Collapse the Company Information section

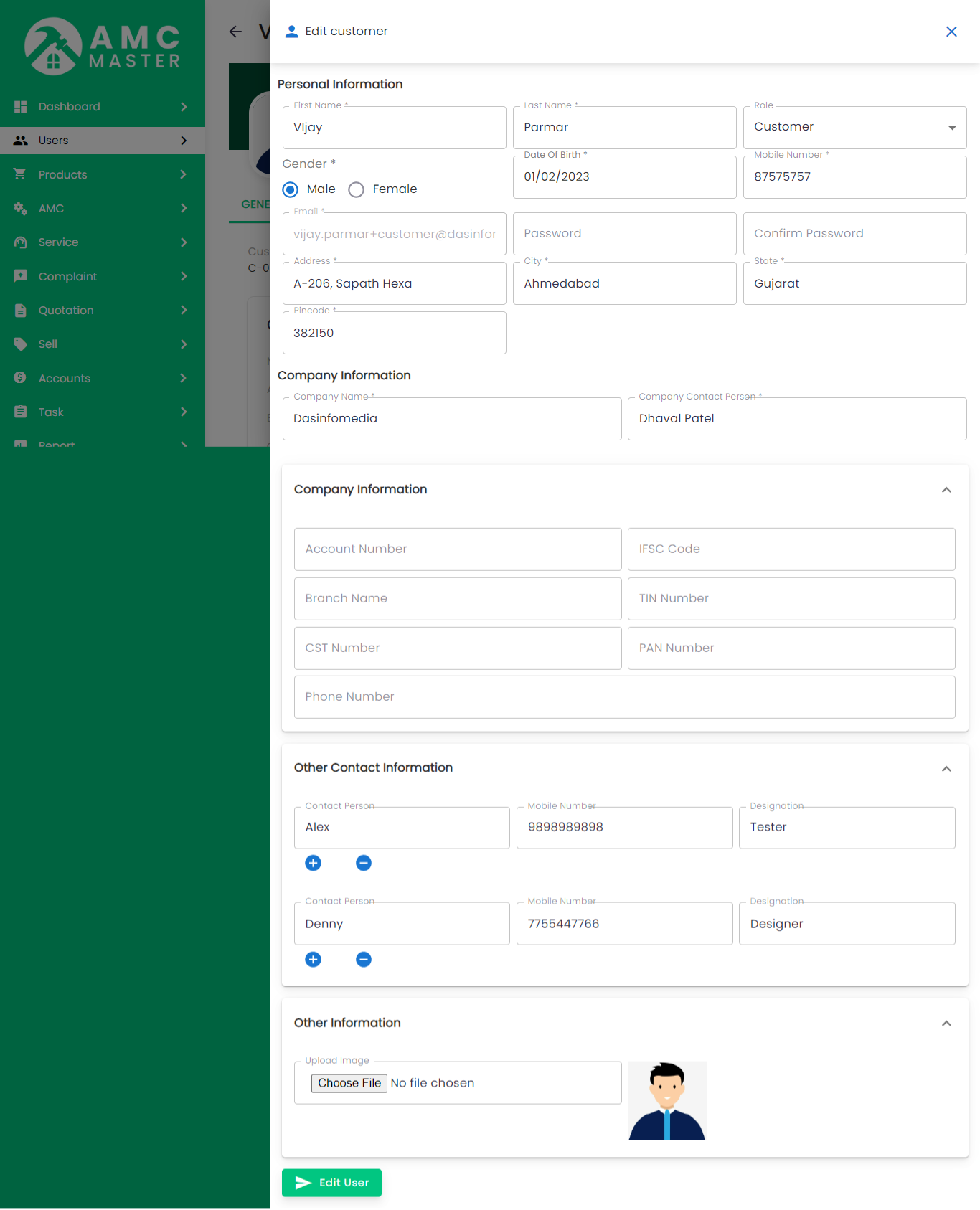point(946,490)
